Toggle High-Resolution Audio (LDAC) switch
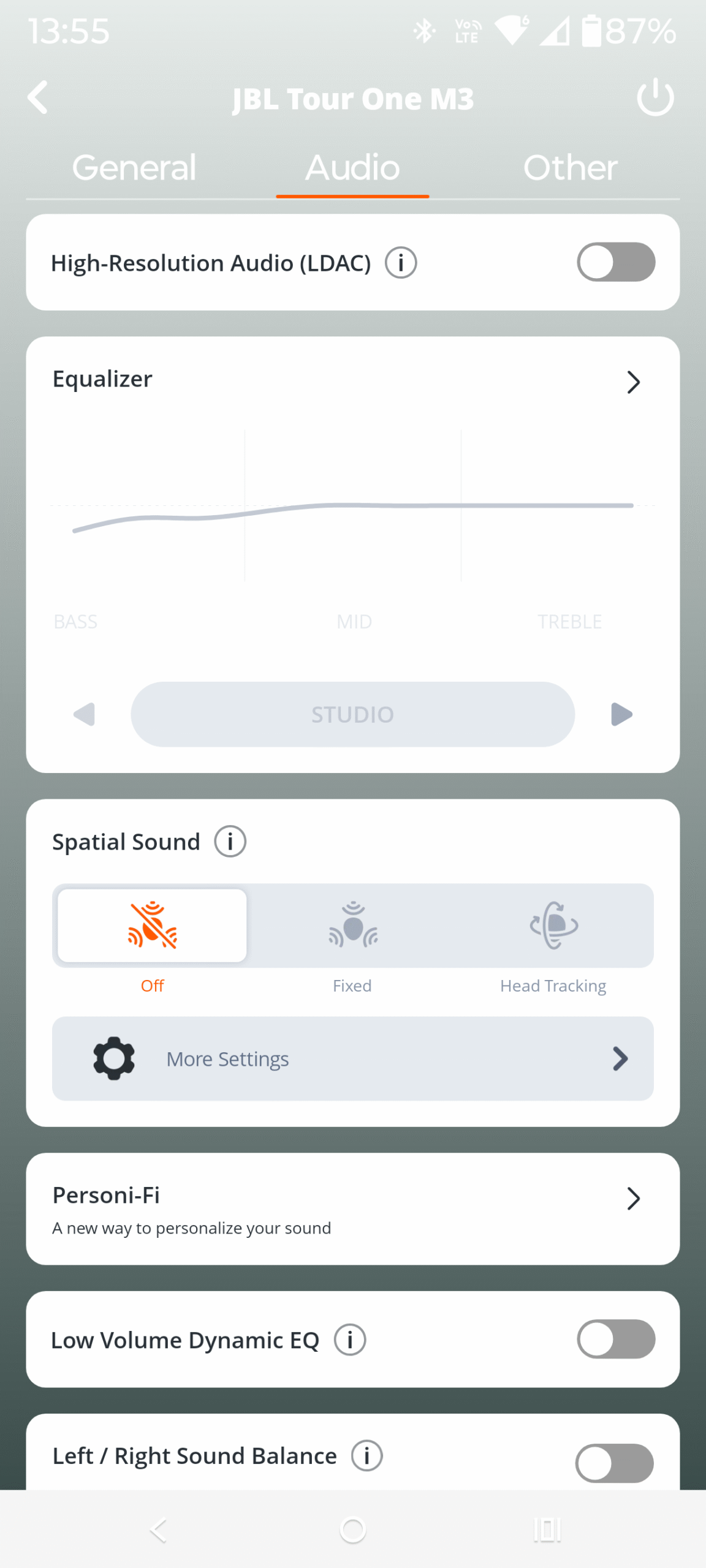 [616, 262]
